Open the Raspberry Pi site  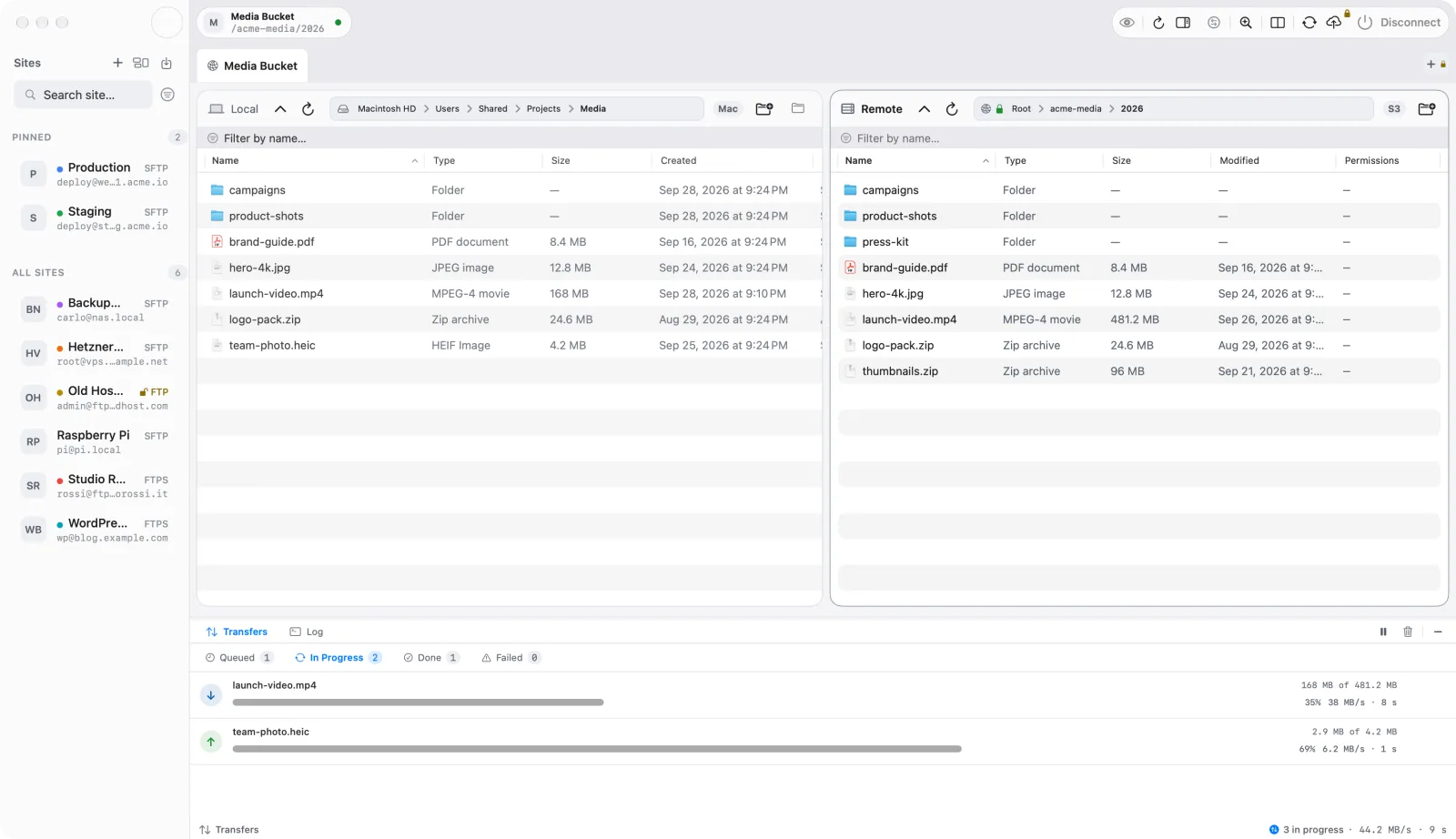[x=95, y=442]
